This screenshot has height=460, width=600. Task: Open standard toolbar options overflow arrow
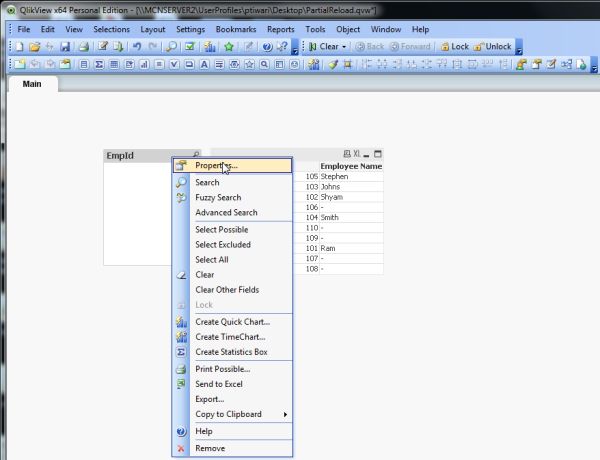coord(295,47)
